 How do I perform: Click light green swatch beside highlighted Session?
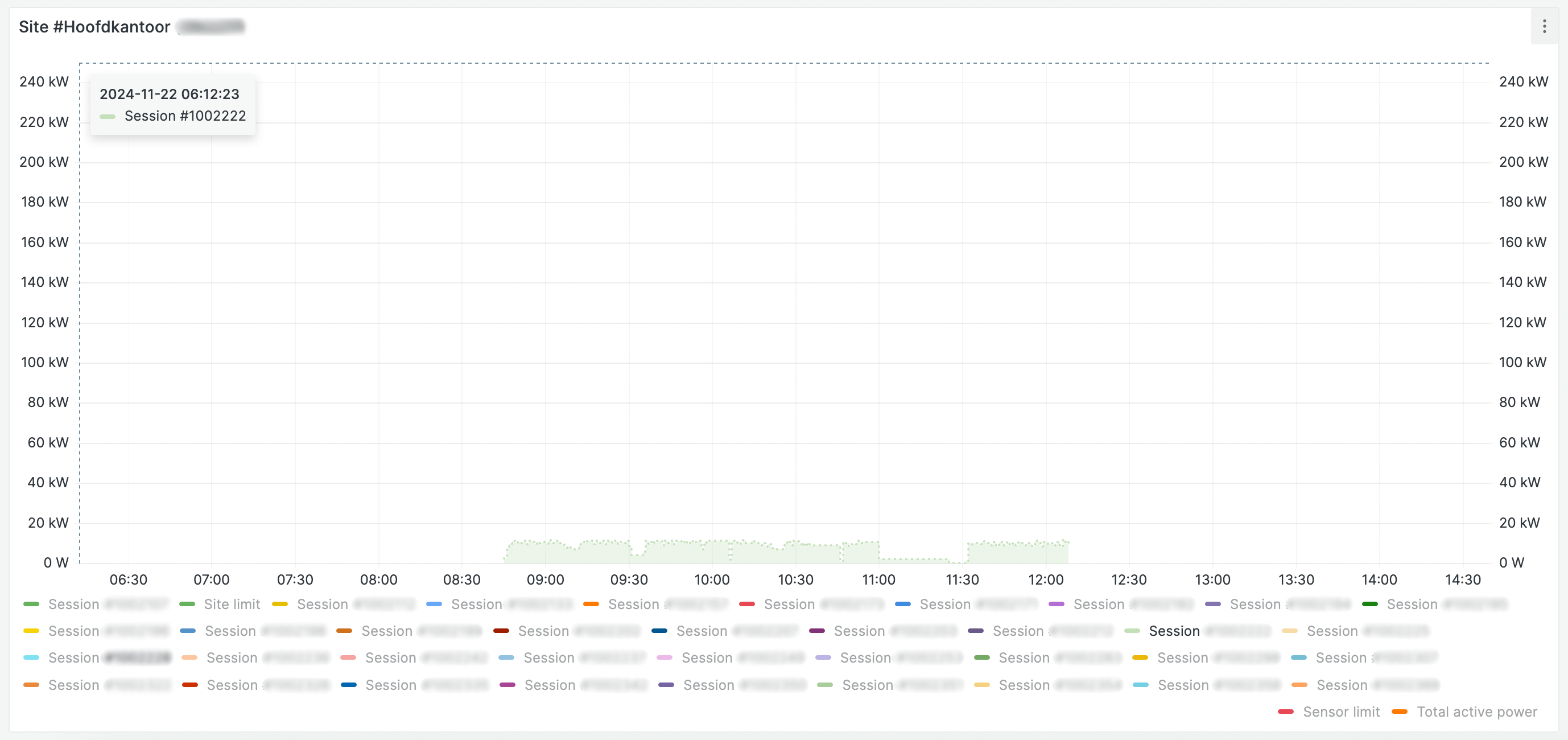click(x=1132, y=631)
